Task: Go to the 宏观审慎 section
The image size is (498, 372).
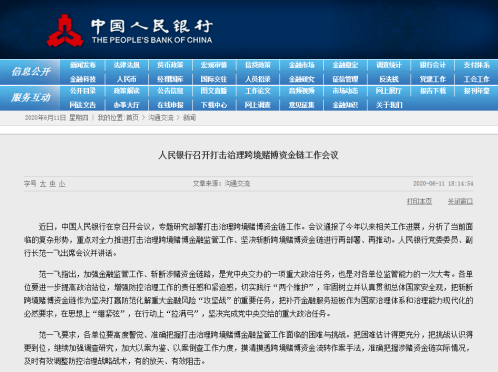Action: (x=214, y=65)
